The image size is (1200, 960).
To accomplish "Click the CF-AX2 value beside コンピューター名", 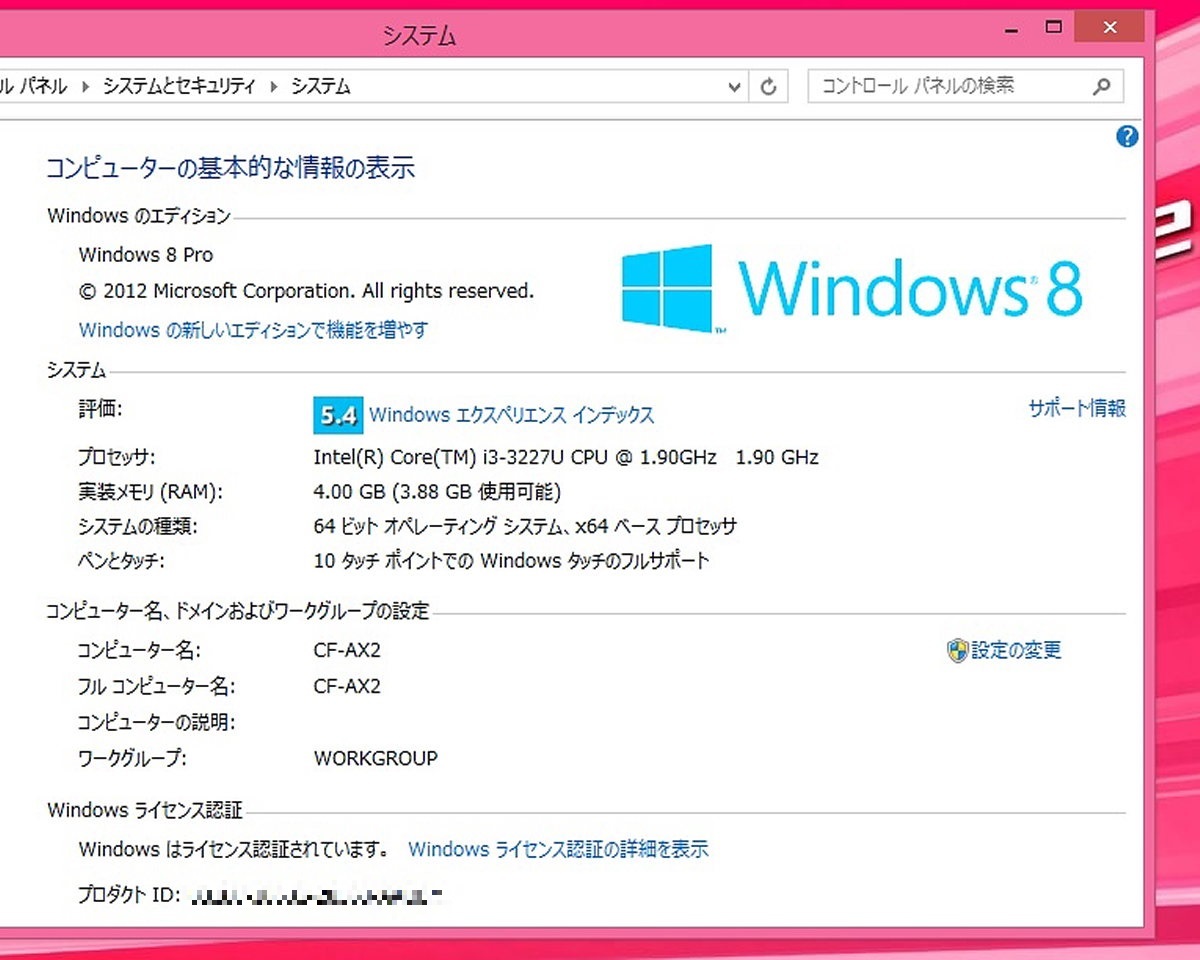I will [347, 651].
